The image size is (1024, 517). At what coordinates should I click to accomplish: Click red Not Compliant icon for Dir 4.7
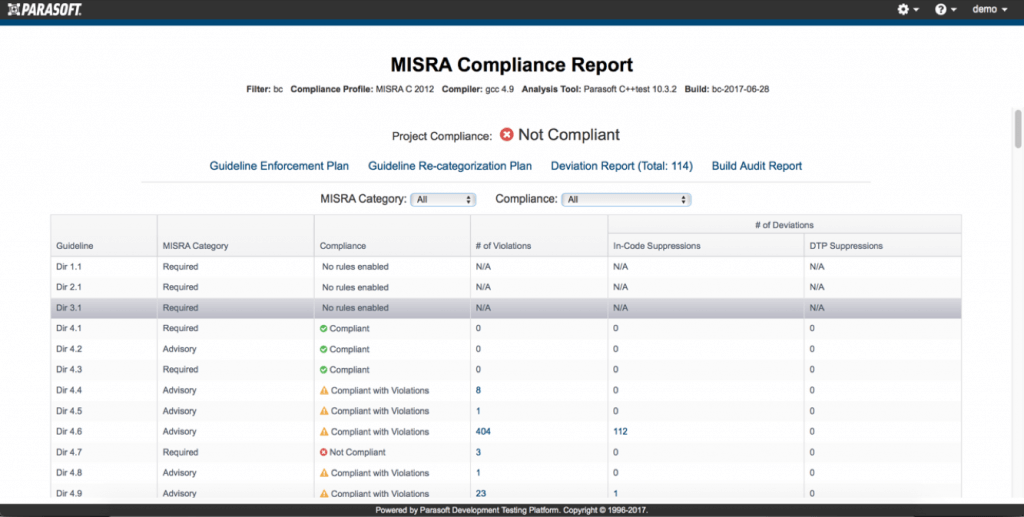coord(324,453)
